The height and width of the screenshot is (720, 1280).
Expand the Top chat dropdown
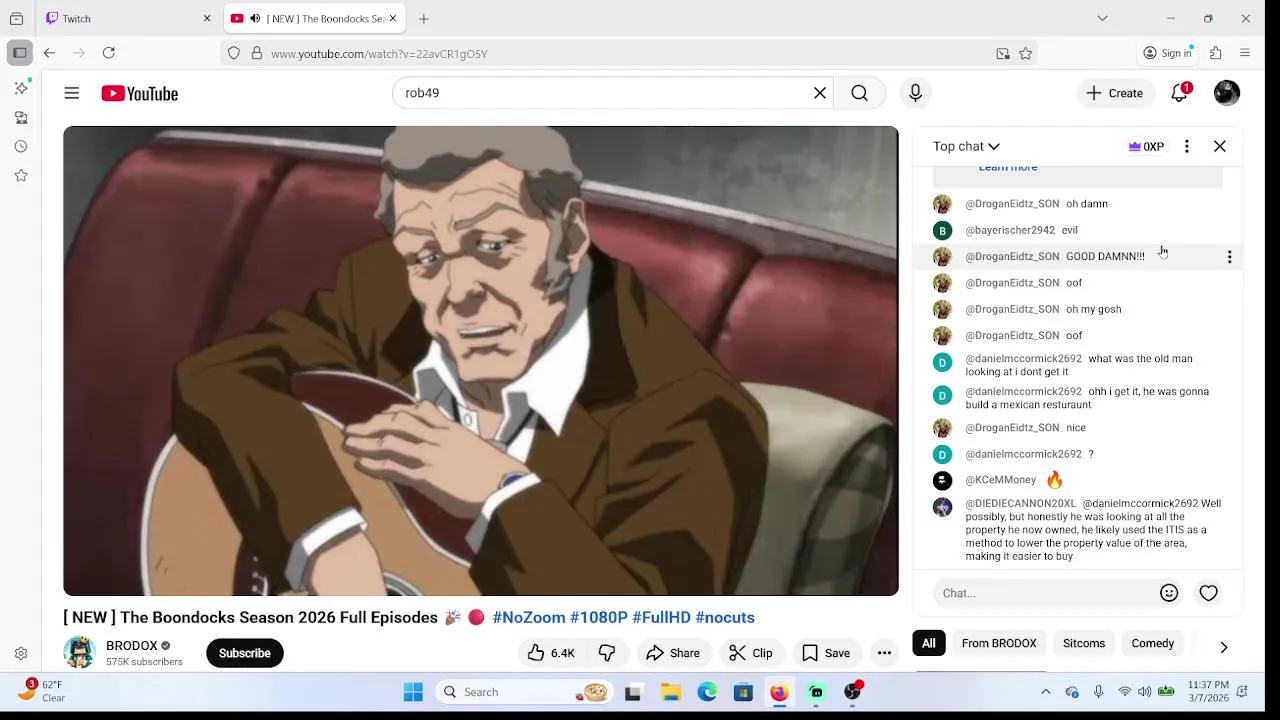coord(966,146)
